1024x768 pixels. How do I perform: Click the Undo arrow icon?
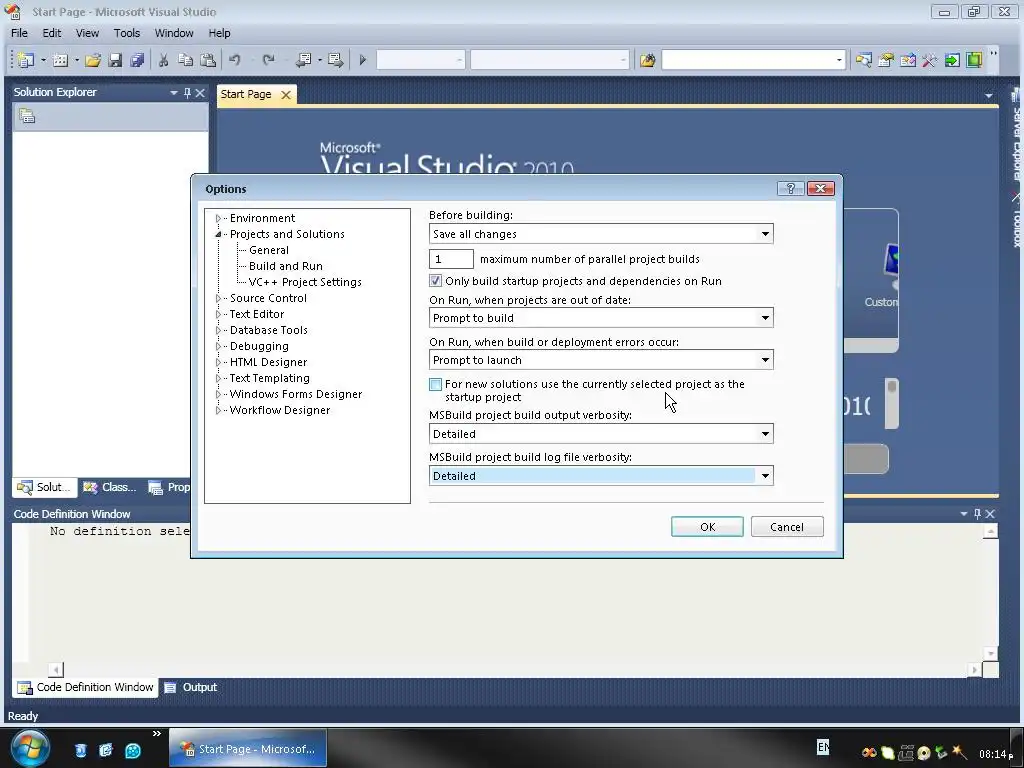(x=234, y=60)
